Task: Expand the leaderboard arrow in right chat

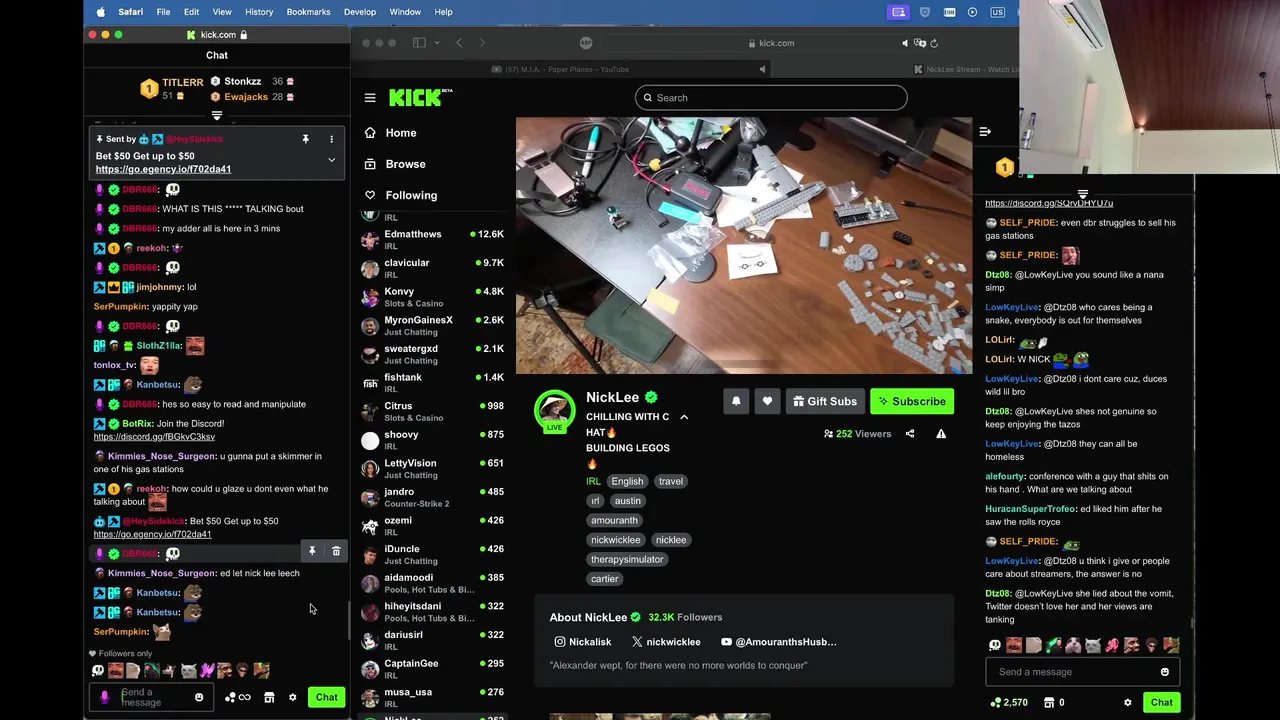Action: click(1083, 194)
